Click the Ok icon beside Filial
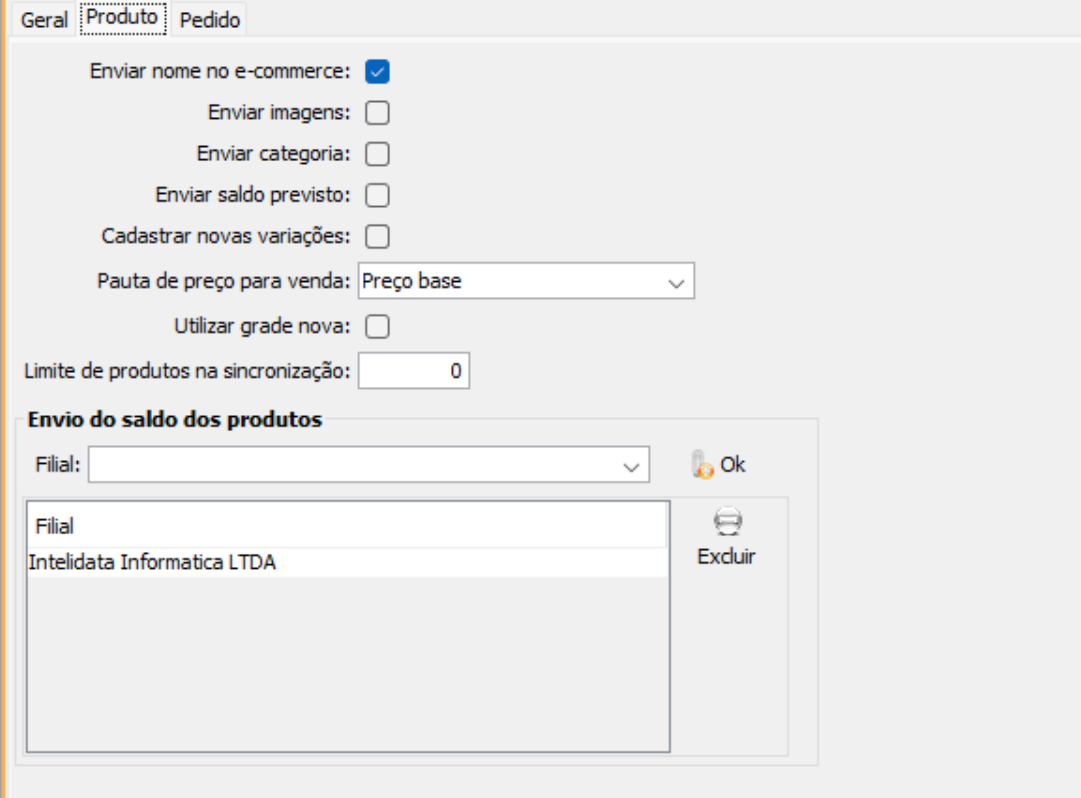The image size is (1081, 798). pos(702,465)
